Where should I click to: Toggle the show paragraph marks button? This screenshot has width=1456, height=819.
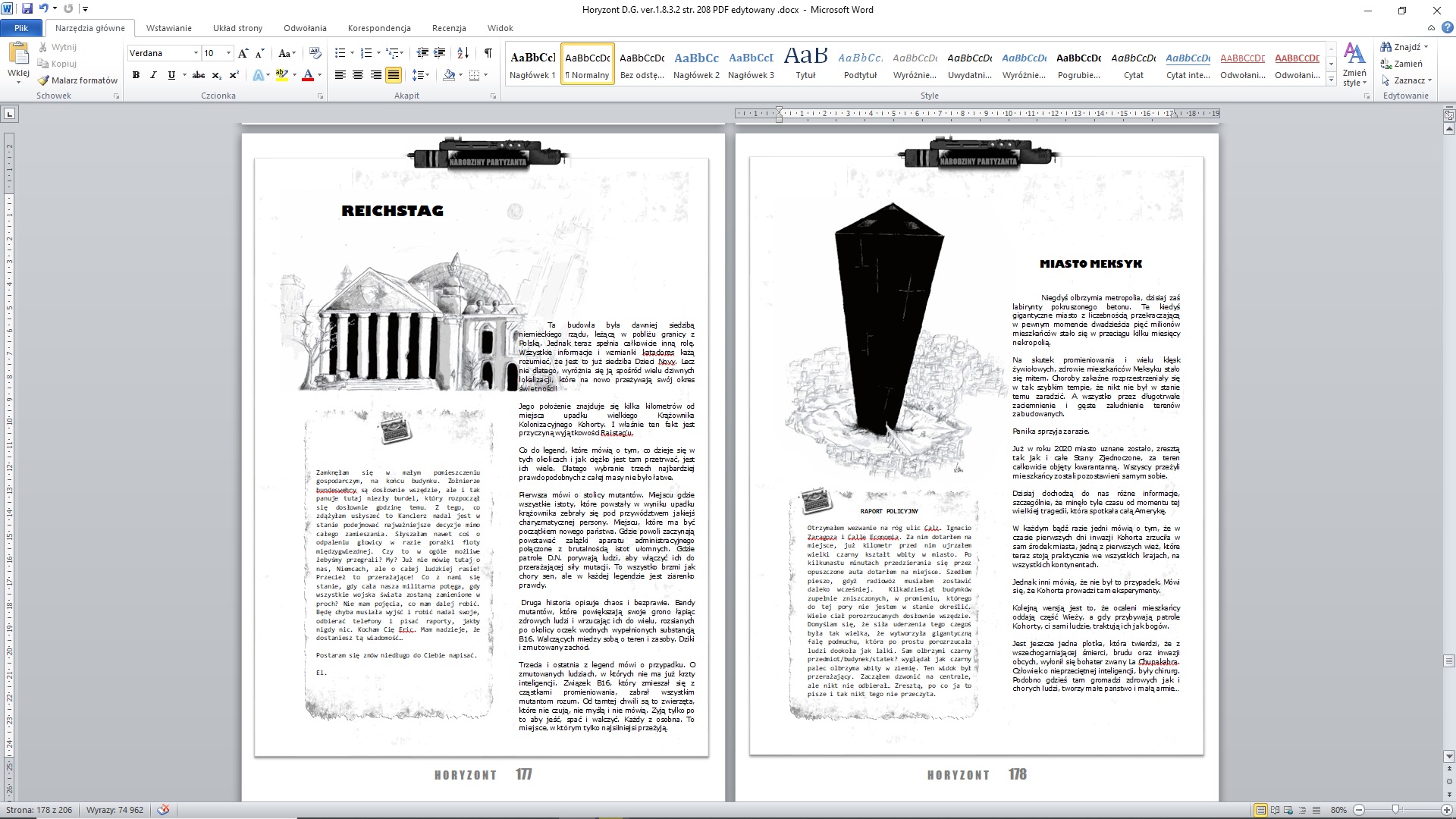tap(488, 53)
